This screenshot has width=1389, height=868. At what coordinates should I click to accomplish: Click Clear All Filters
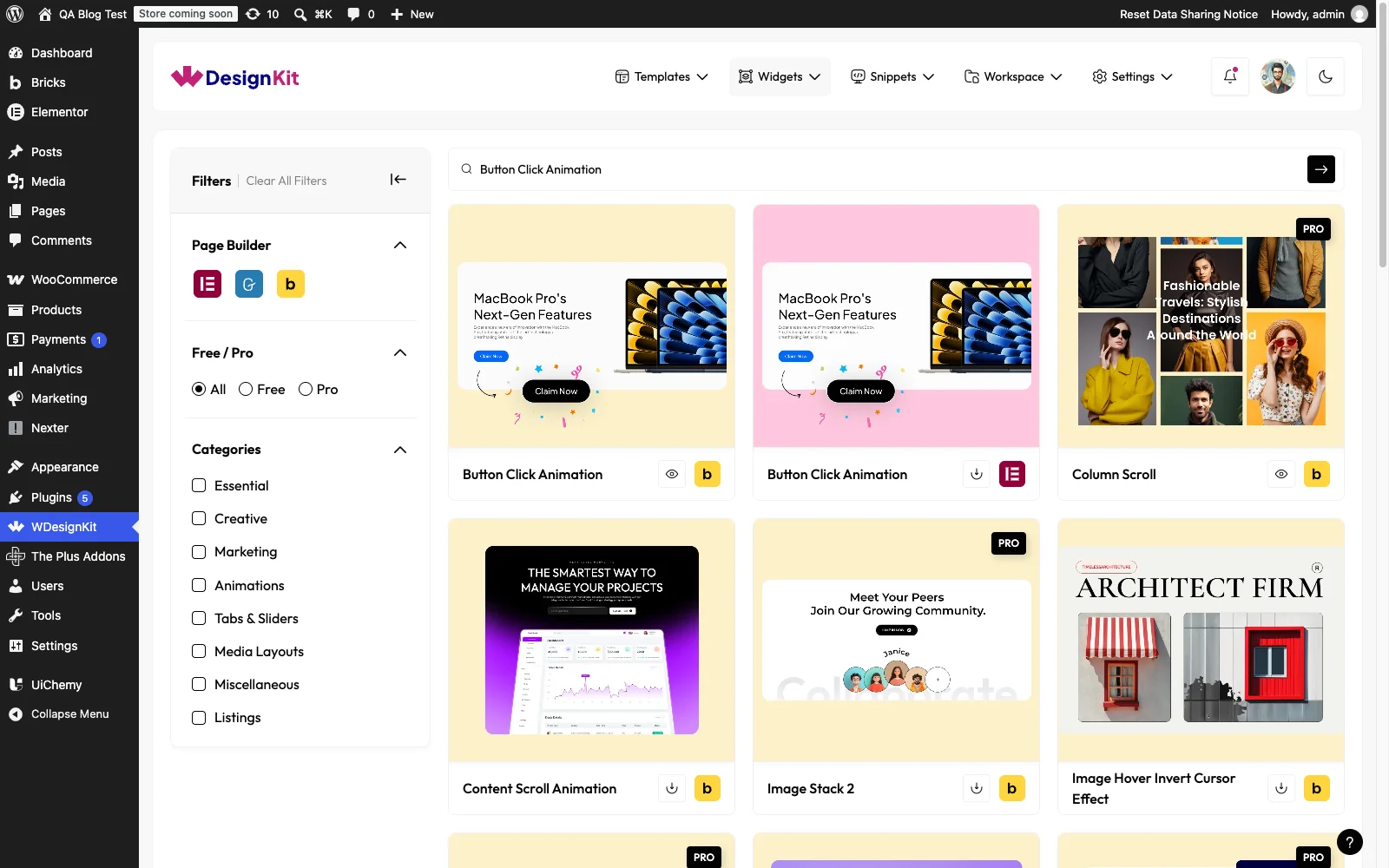(x=286, y=181)
